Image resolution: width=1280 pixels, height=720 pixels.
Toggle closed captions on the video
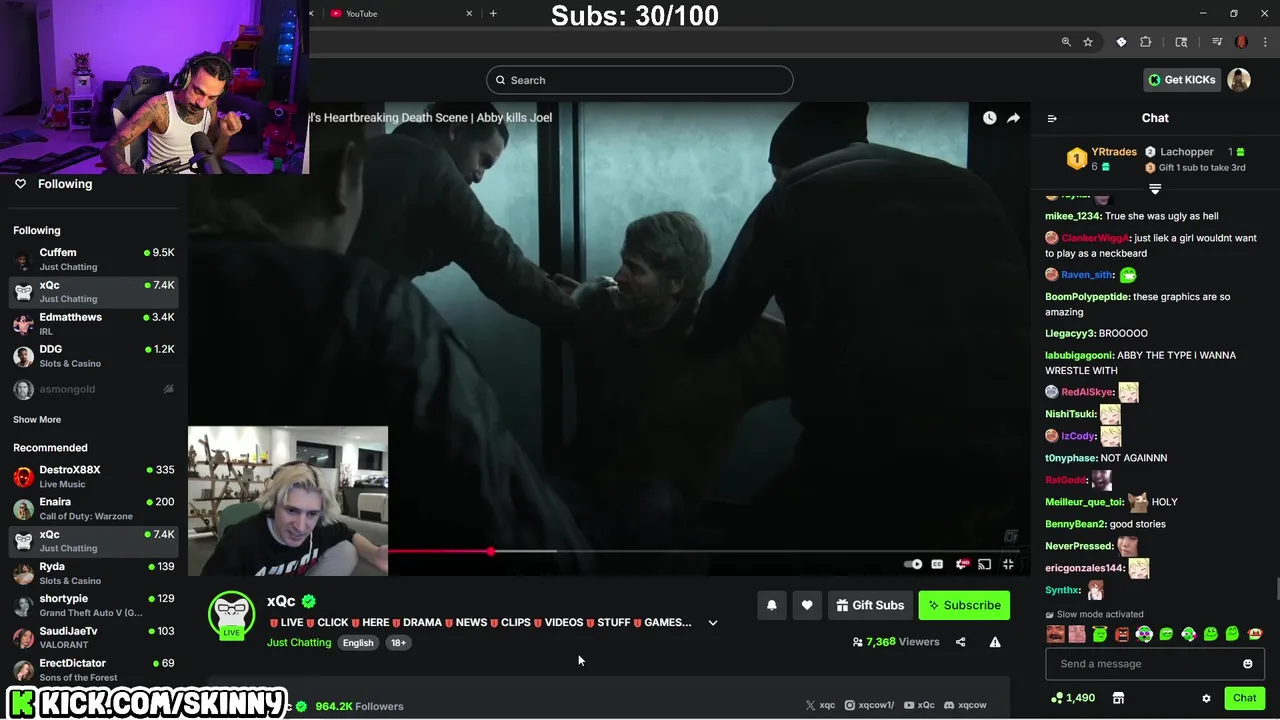click(937, 565)
